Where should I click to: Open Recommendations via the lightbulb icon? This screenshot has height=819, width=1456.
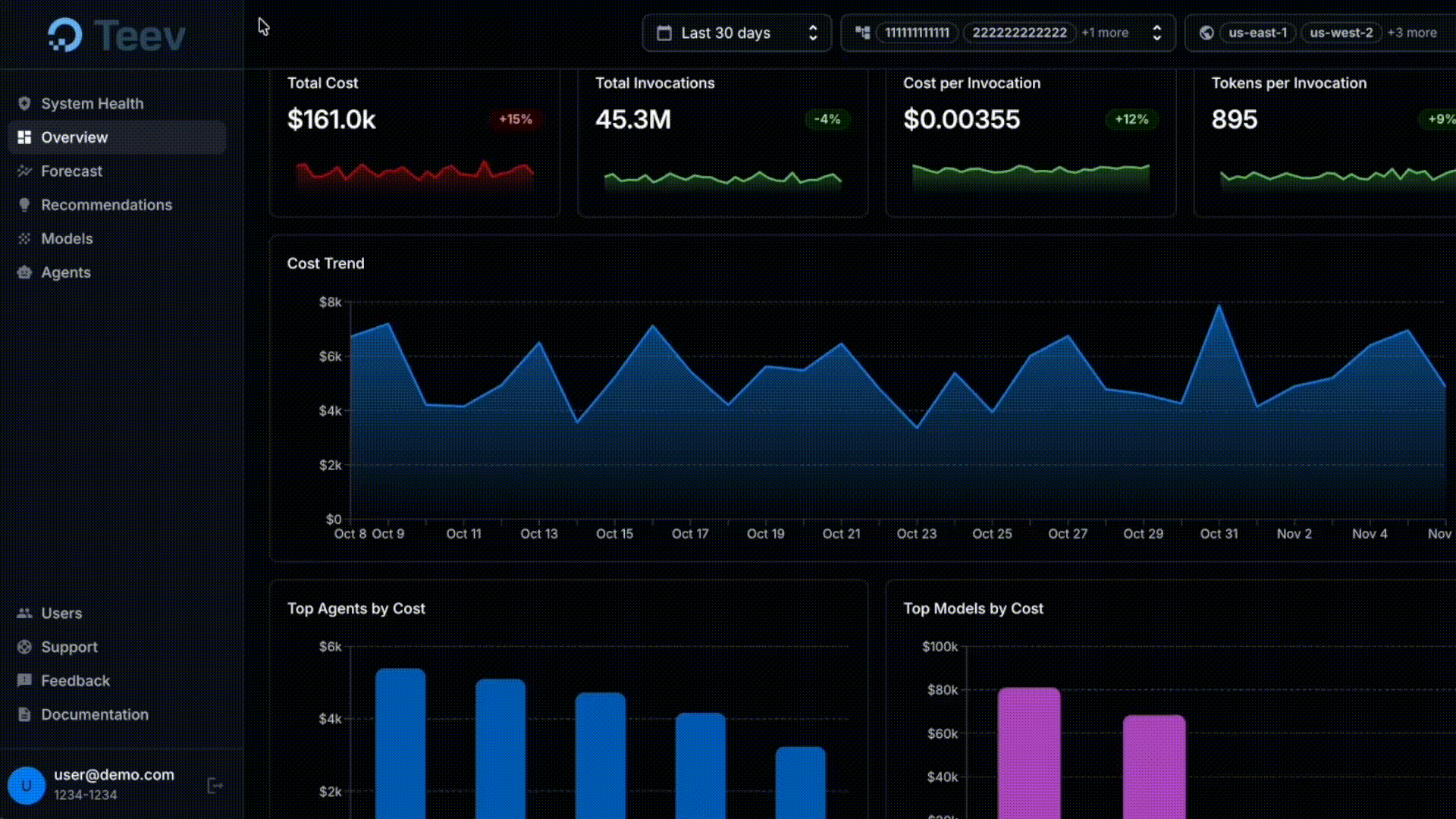25,205
